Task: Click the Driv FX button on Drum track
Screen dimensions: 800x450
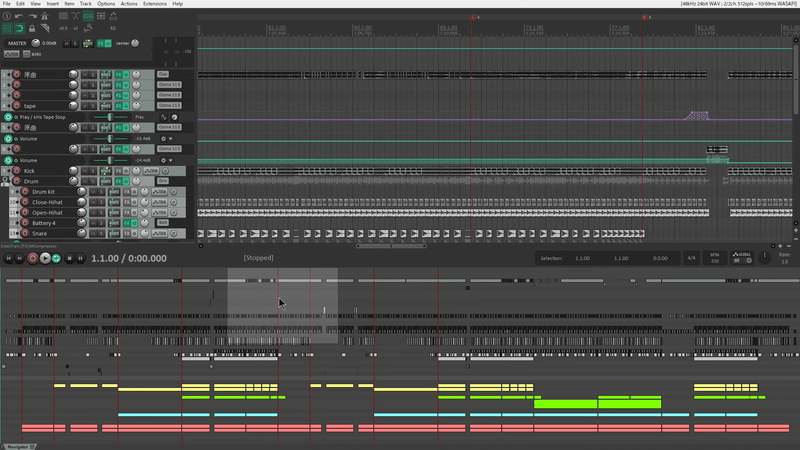Action: click(163, 181)
